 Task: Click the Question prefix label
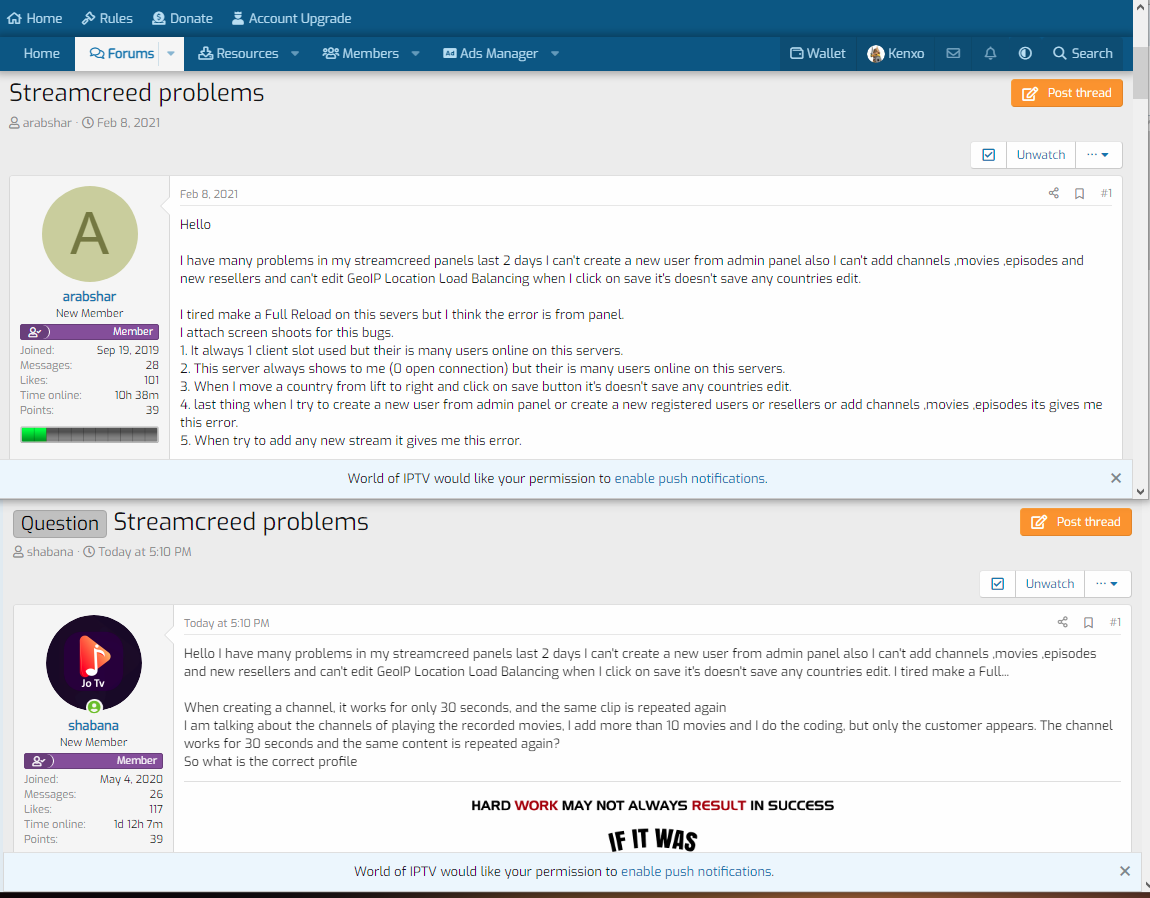(x=59, y=523)
